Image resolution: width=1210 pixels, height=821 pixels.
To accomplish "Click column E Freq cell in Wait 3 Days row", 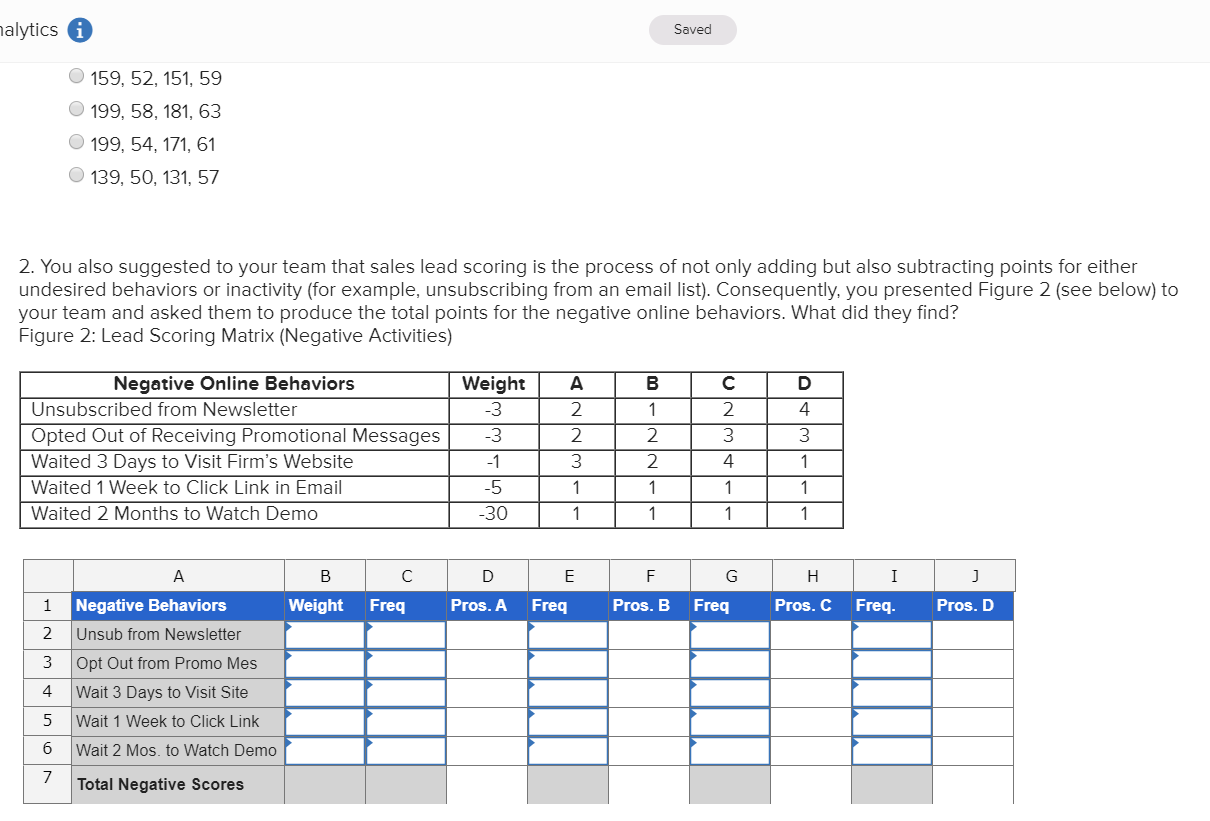I will tap(568, 693).
